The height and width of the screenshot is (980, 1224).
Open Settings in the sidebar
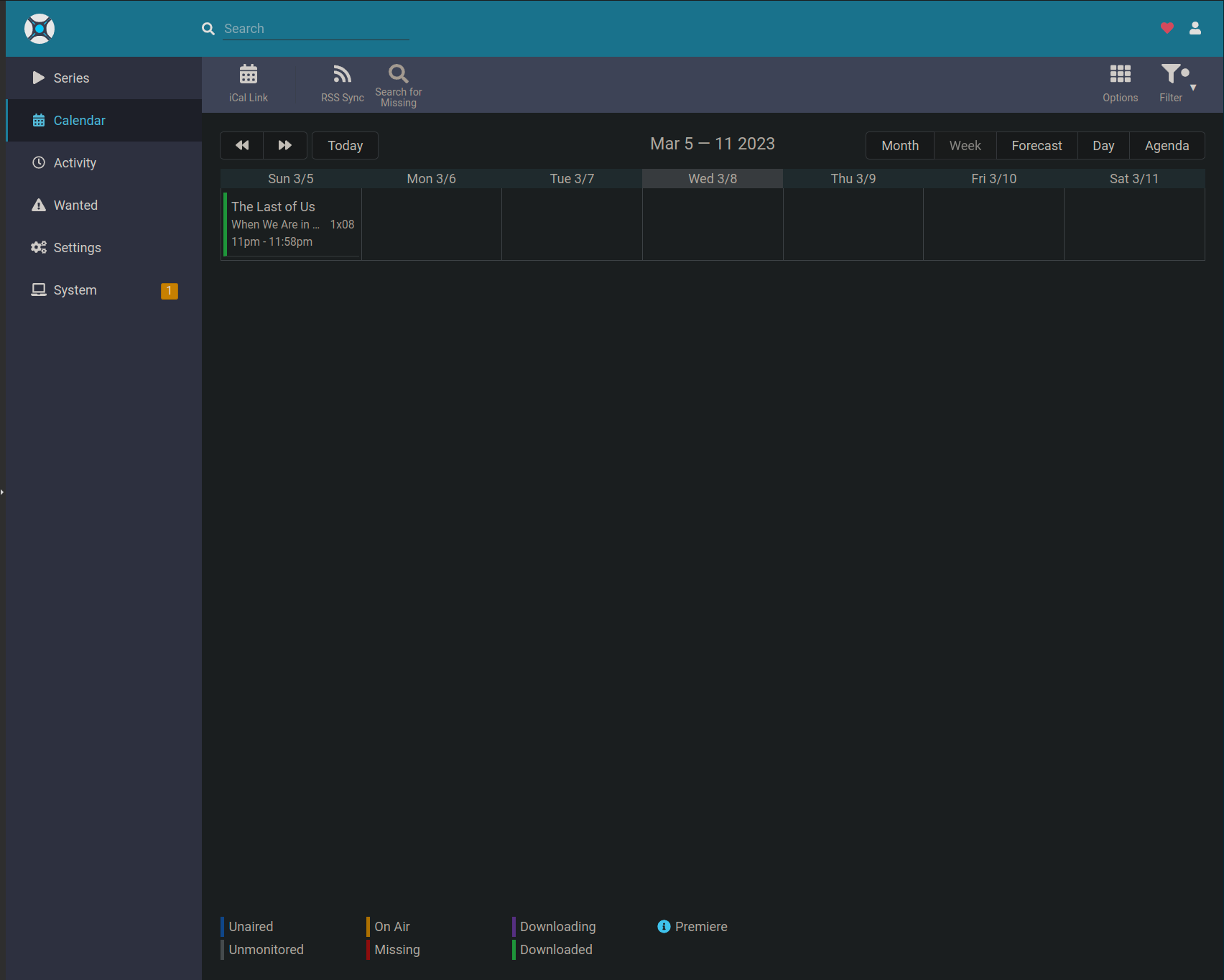[103, 247]
